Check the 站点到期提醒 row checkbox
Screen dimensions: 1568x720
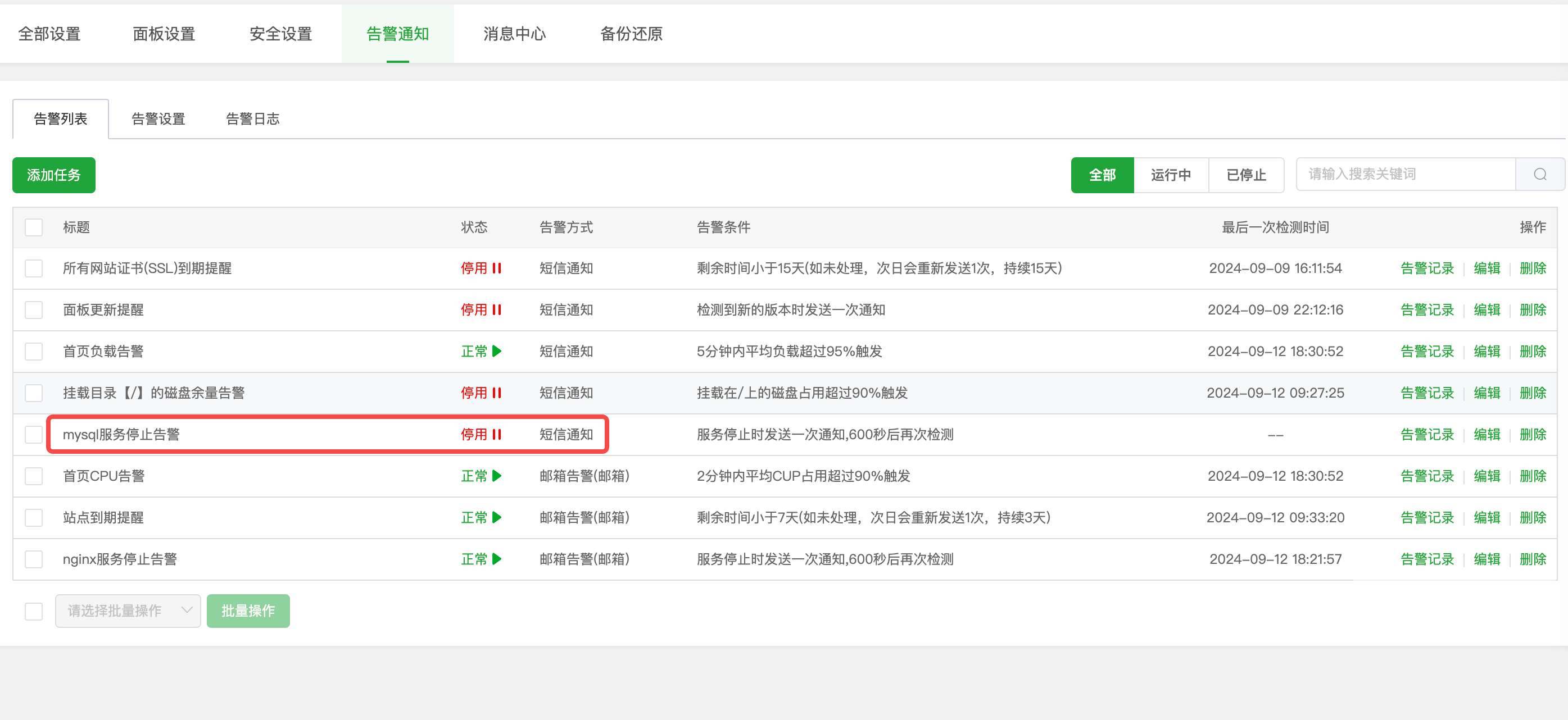point(34,517)
